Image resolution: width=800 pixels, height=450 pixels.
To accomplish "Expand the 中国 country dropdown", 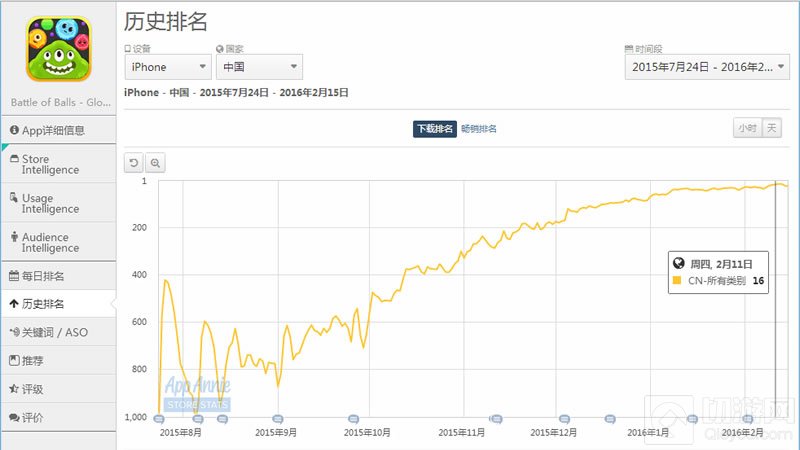I will coord(259,67).
